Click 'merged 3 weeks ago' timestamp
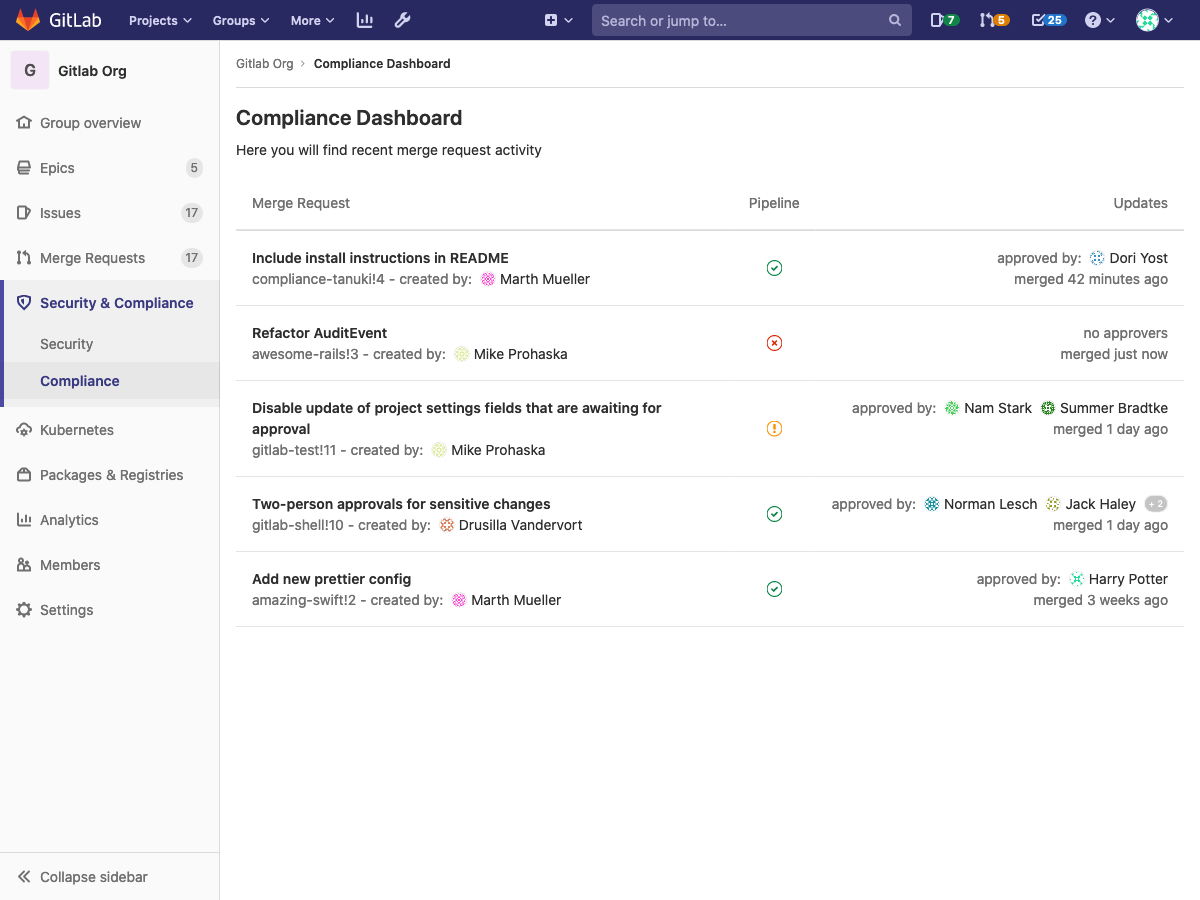 coord(1101,600)
